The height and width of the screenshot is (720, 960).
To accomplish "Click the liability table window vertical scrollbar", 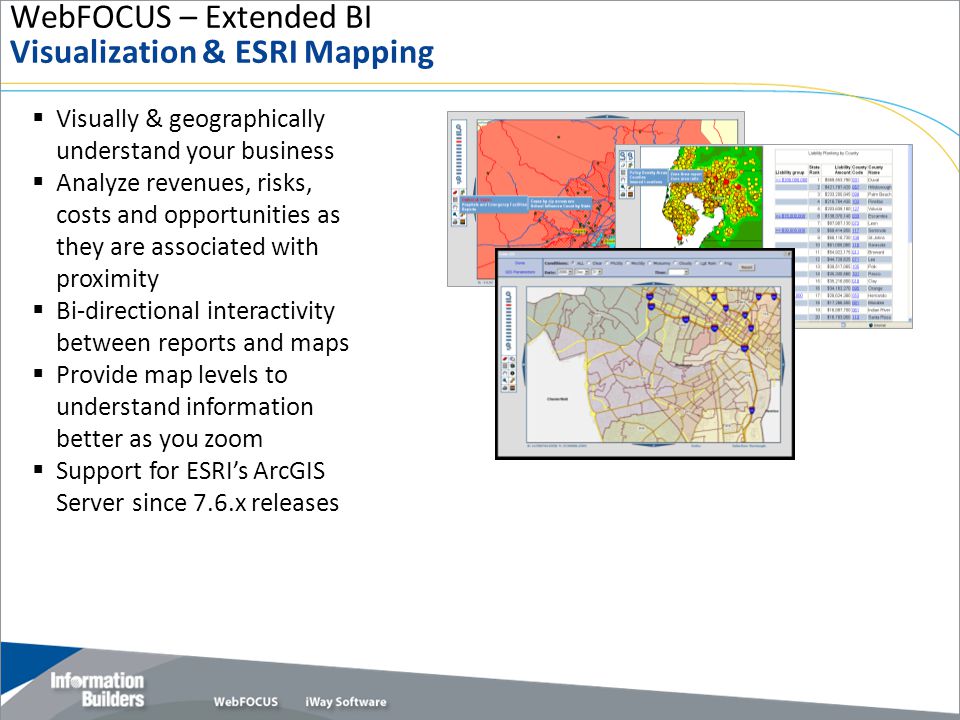I will (x=910, y=234).
